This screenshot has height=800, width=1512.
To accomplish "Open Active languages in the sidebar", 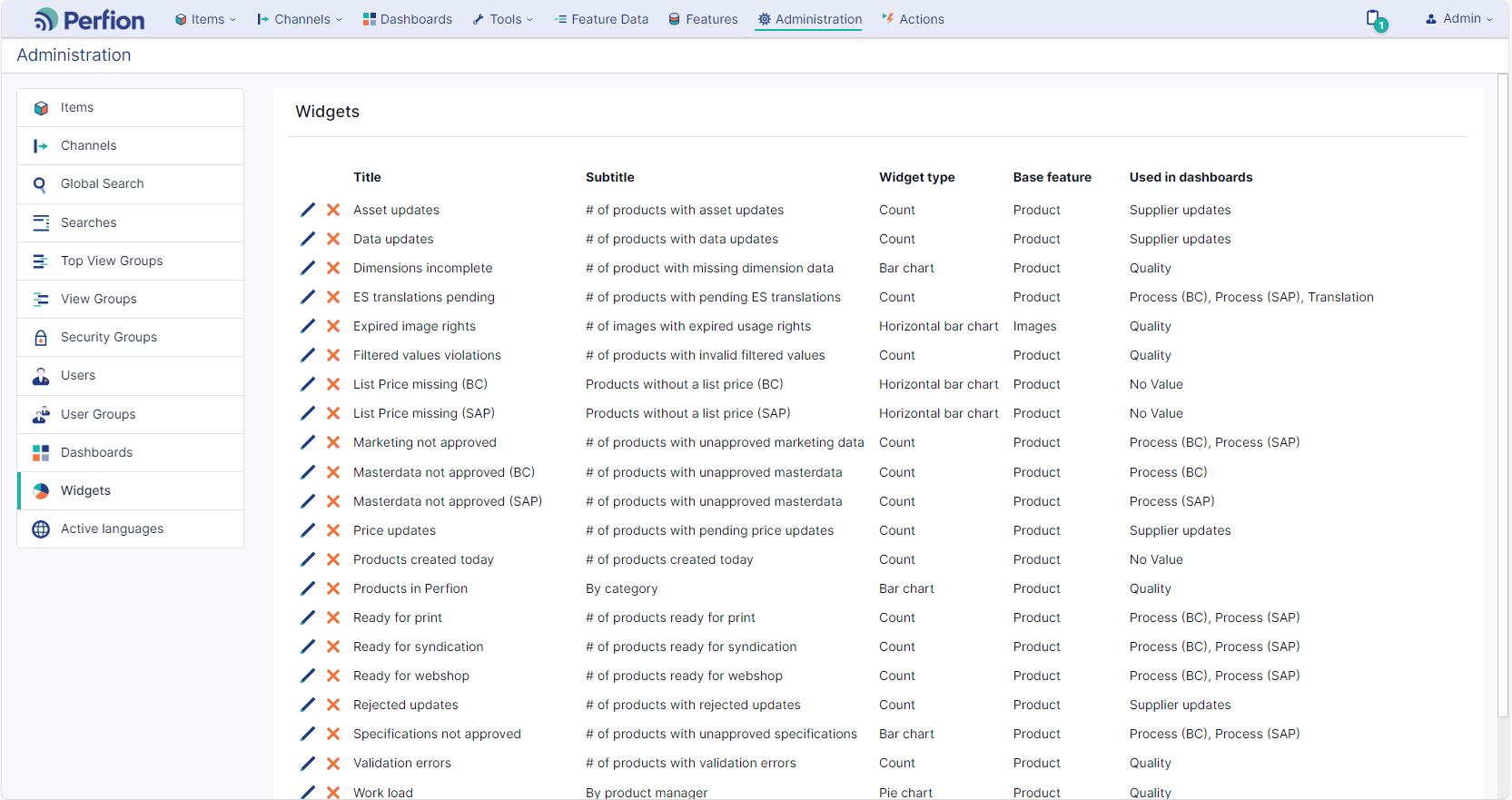I will (130, 528).
